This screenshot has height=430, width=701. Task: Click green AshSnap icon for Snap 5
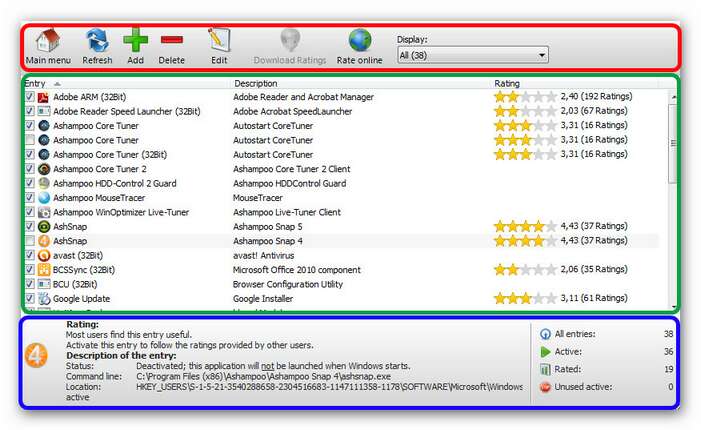(43, 227)
